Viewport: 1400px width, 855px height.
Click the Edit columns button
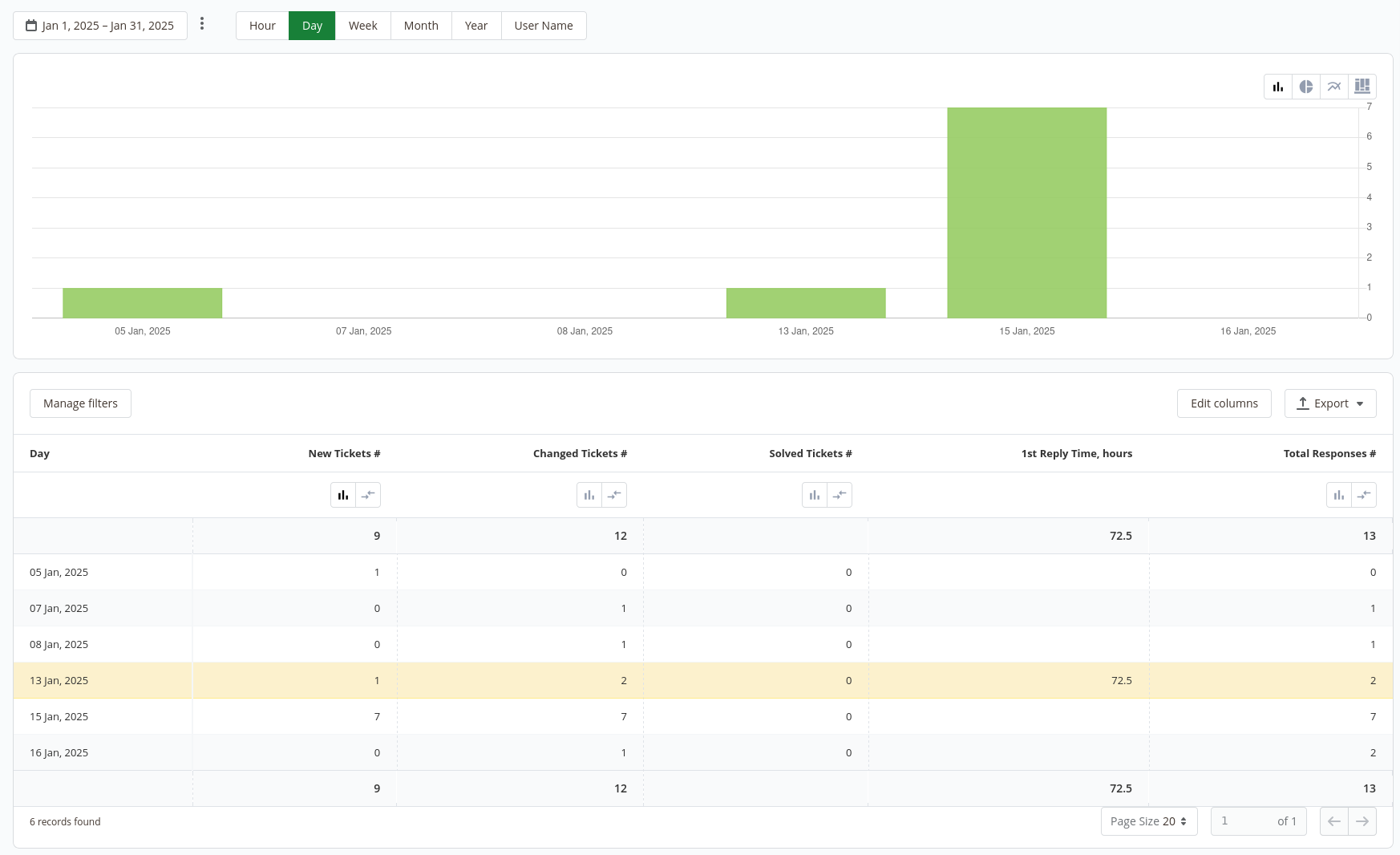tap(1224, 403)
